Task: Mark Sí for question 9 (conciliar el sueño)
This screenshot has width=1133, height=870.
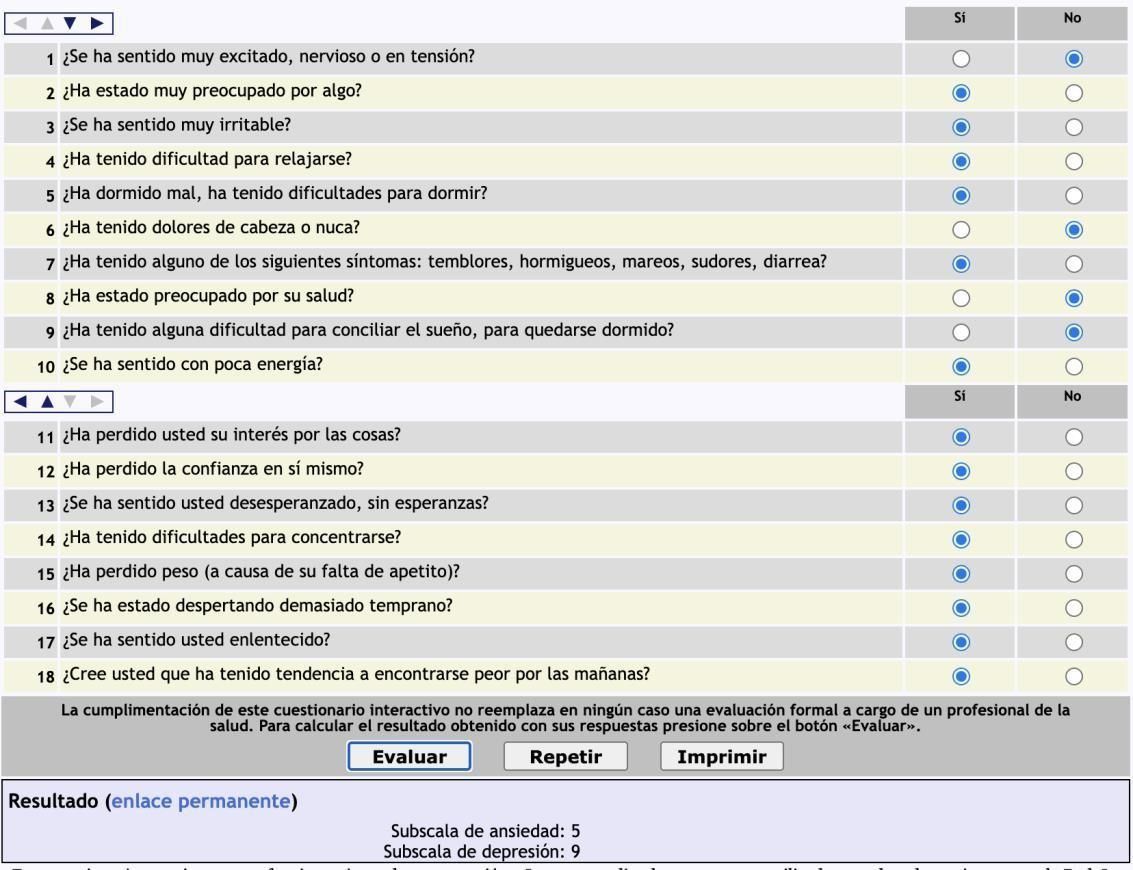Action: (960, 332)
